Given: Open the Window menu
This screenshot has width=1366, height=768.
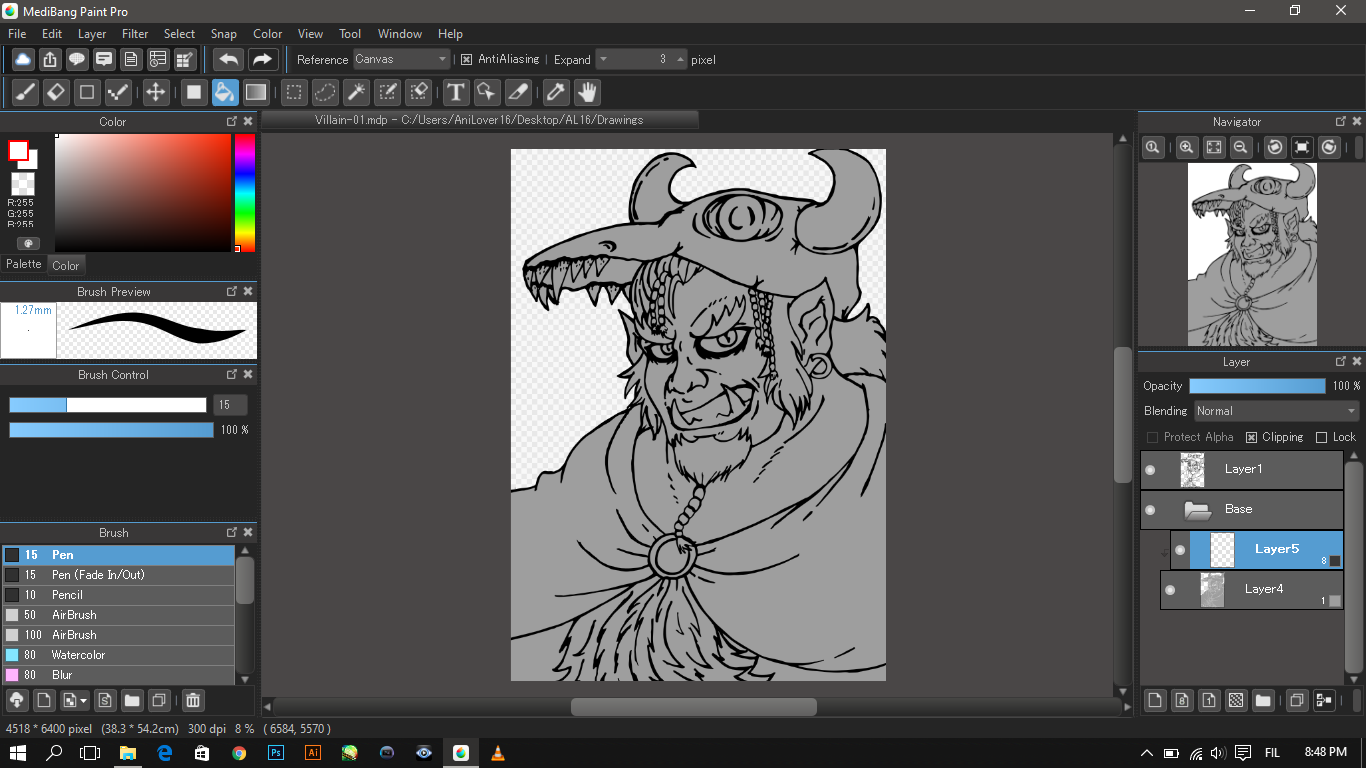Looking at the screenshot, I should pos(400,34).
